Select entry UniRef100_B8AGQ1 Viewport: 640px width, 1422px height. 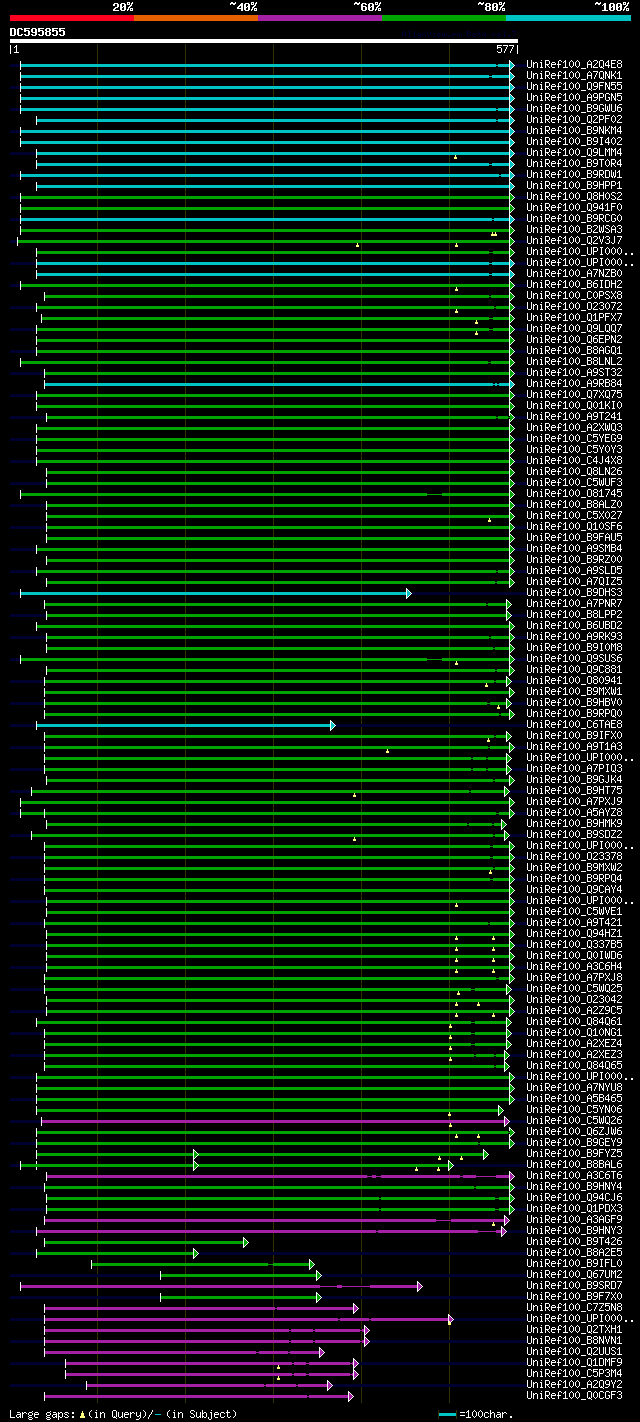coord(574,350)
